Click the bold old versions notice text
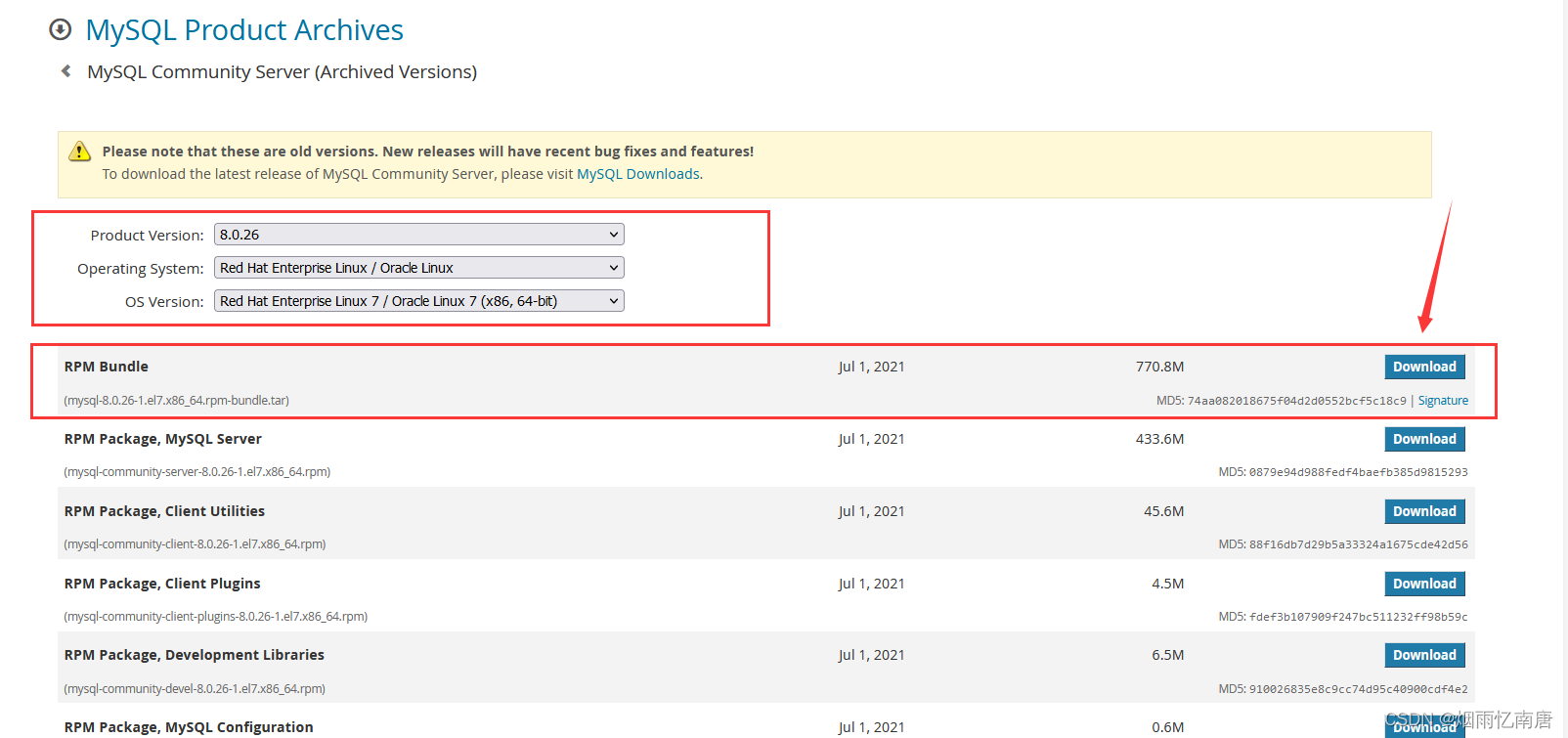This screenshot has height=738, width=1568. pyautogui.click(x=428, y=152)
